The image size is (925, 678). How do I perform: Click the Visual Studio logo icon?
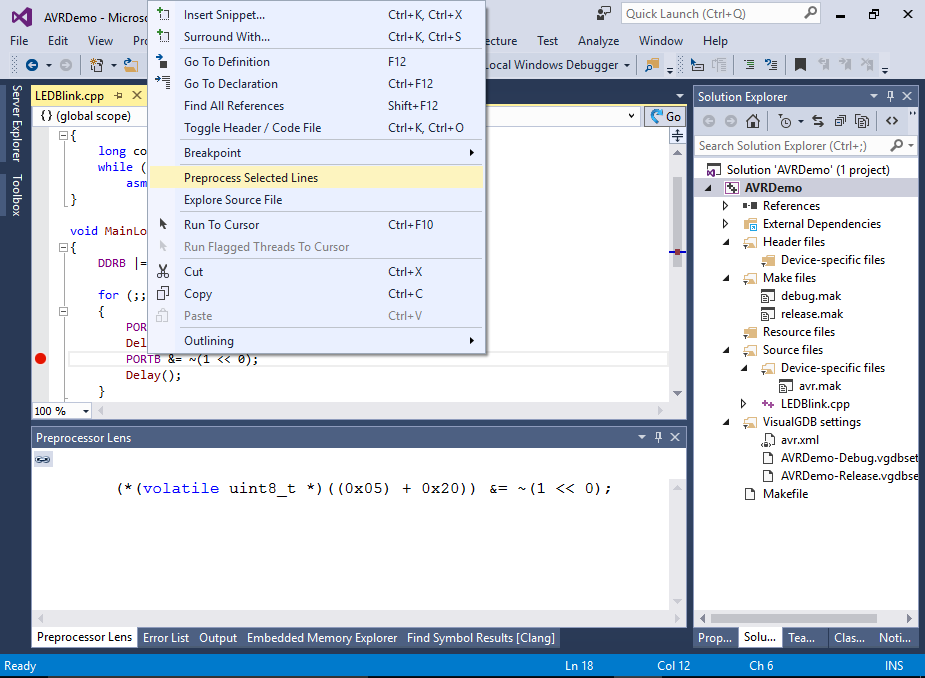click(x=22, y=17)
